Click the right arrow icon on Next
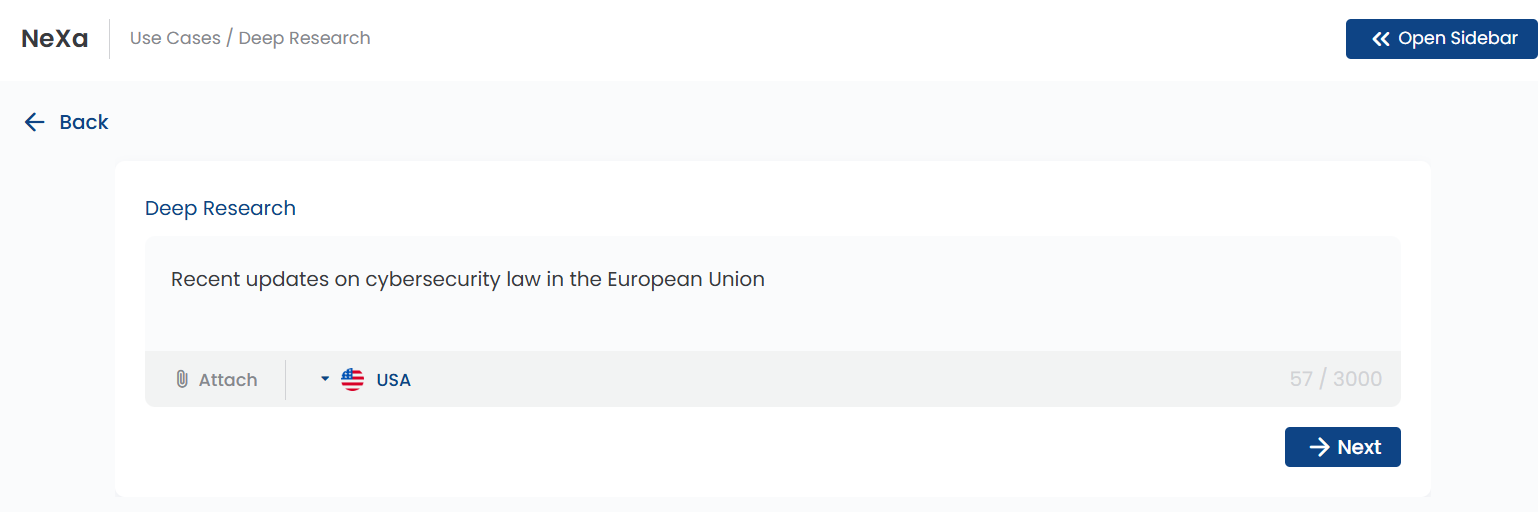The height and width of the screenshot is (512, 1538). tap(1320, 447)
